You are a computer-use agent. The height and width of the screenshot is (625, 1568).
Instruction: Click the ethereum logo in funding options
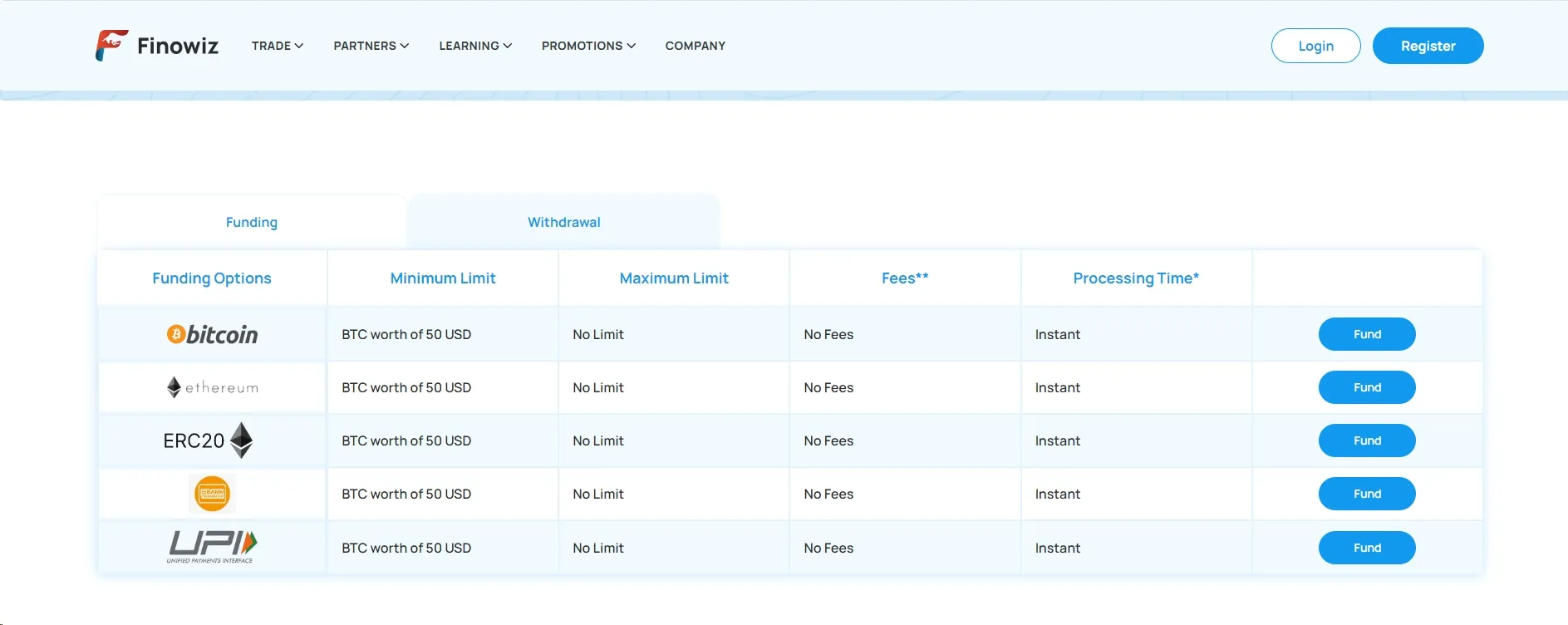tap(212, 387)
